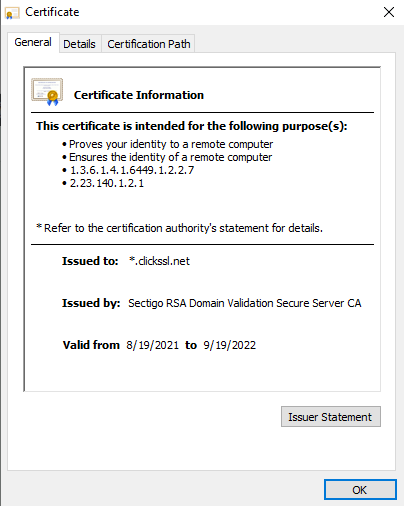The image size is (404, 506).
Task: Click the Certificate window title text
Action: coord(52,12)
